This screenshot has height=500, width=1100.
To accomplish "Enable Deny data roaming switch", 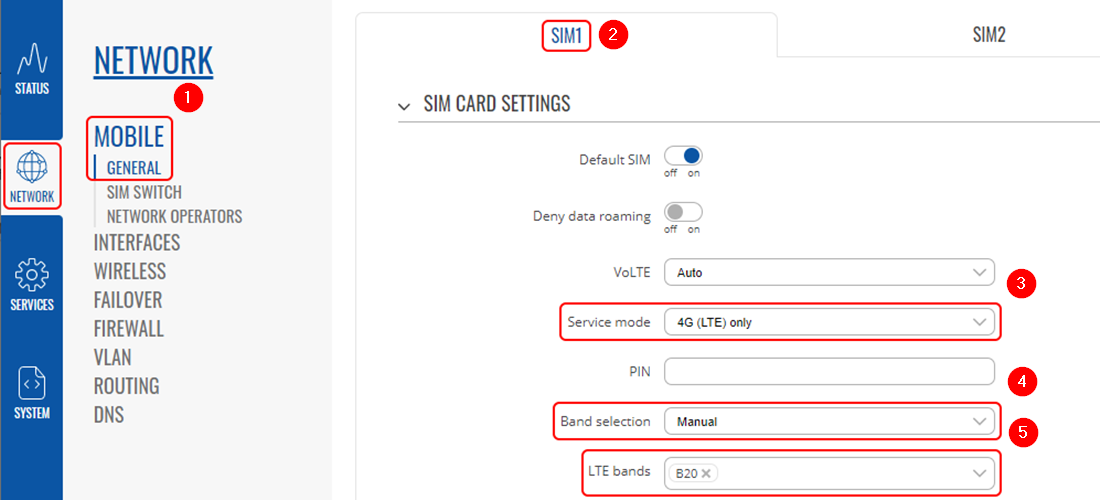I will 683,212.
